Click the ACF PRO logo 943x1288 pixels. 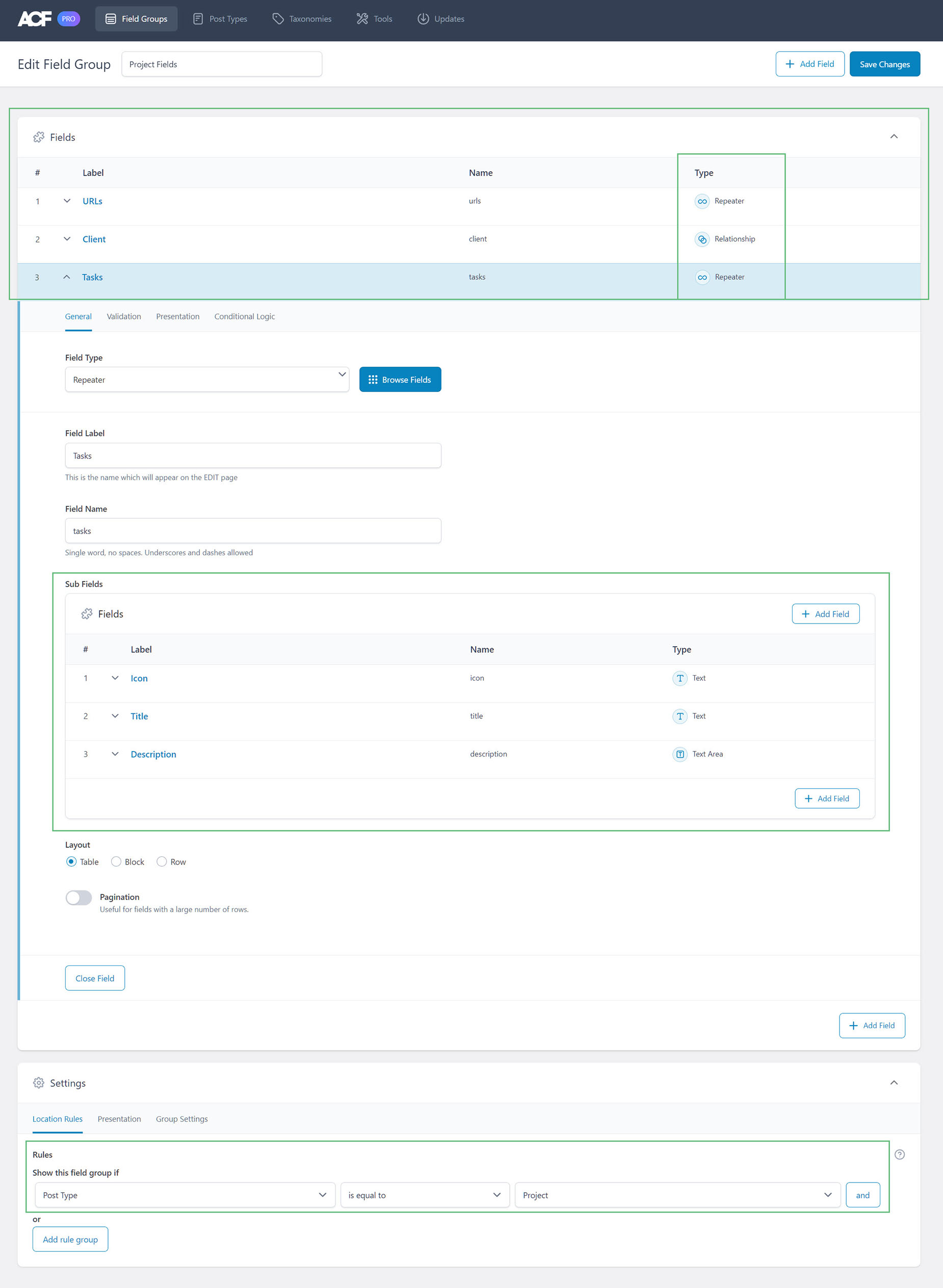point(35,18)
